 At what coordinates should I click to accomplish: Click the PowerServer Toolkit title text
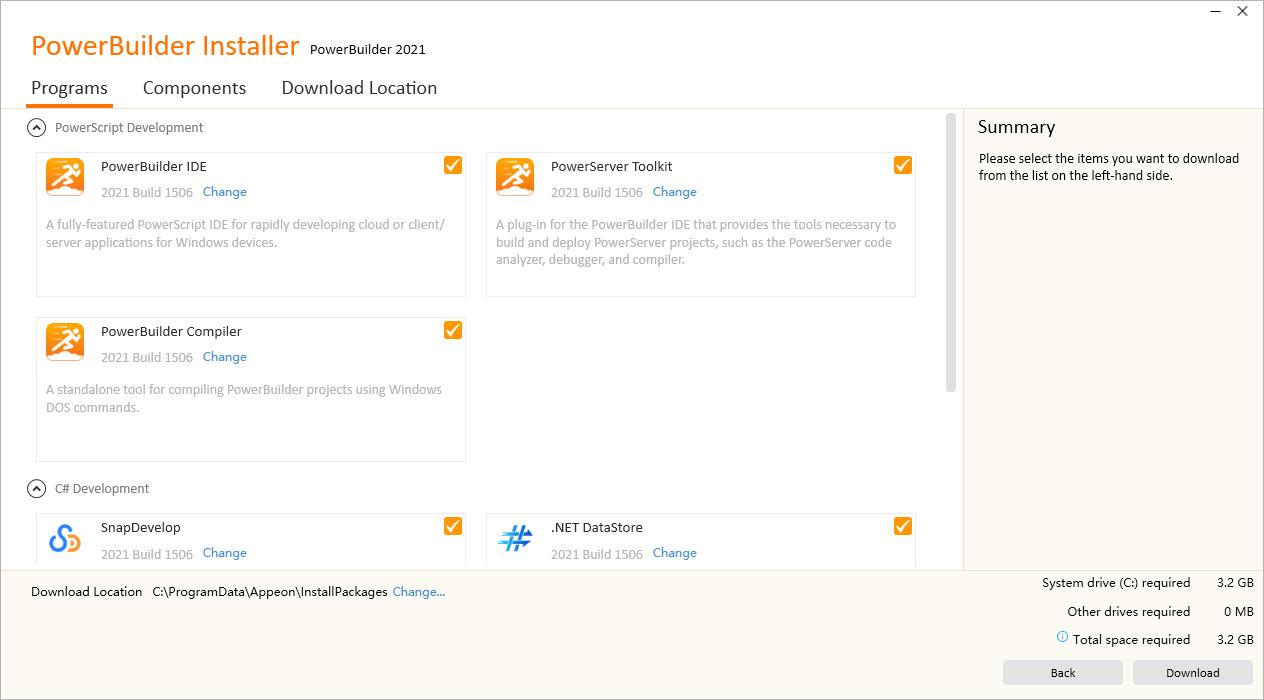coord(612,167)
